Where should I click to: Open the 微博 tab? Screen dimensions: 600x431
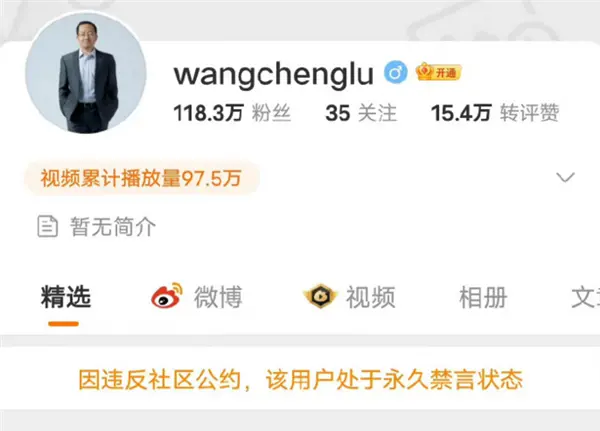[218, 297]
